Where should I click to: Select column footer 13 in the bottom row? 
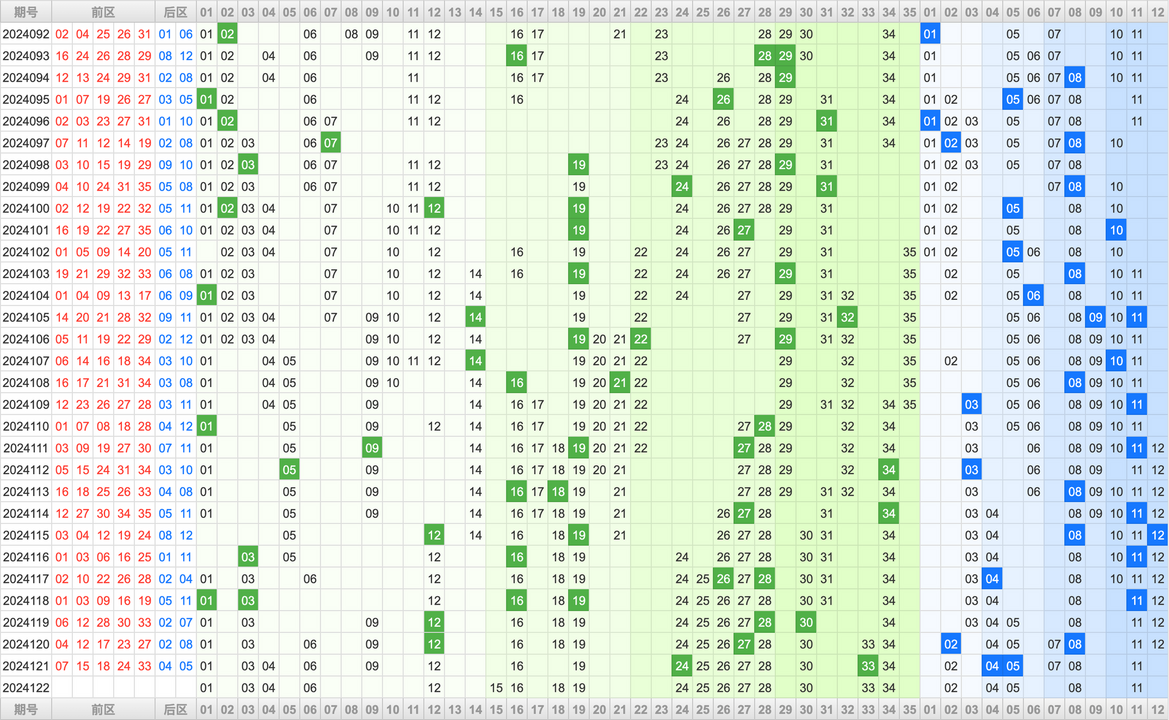tap(455, 710)
